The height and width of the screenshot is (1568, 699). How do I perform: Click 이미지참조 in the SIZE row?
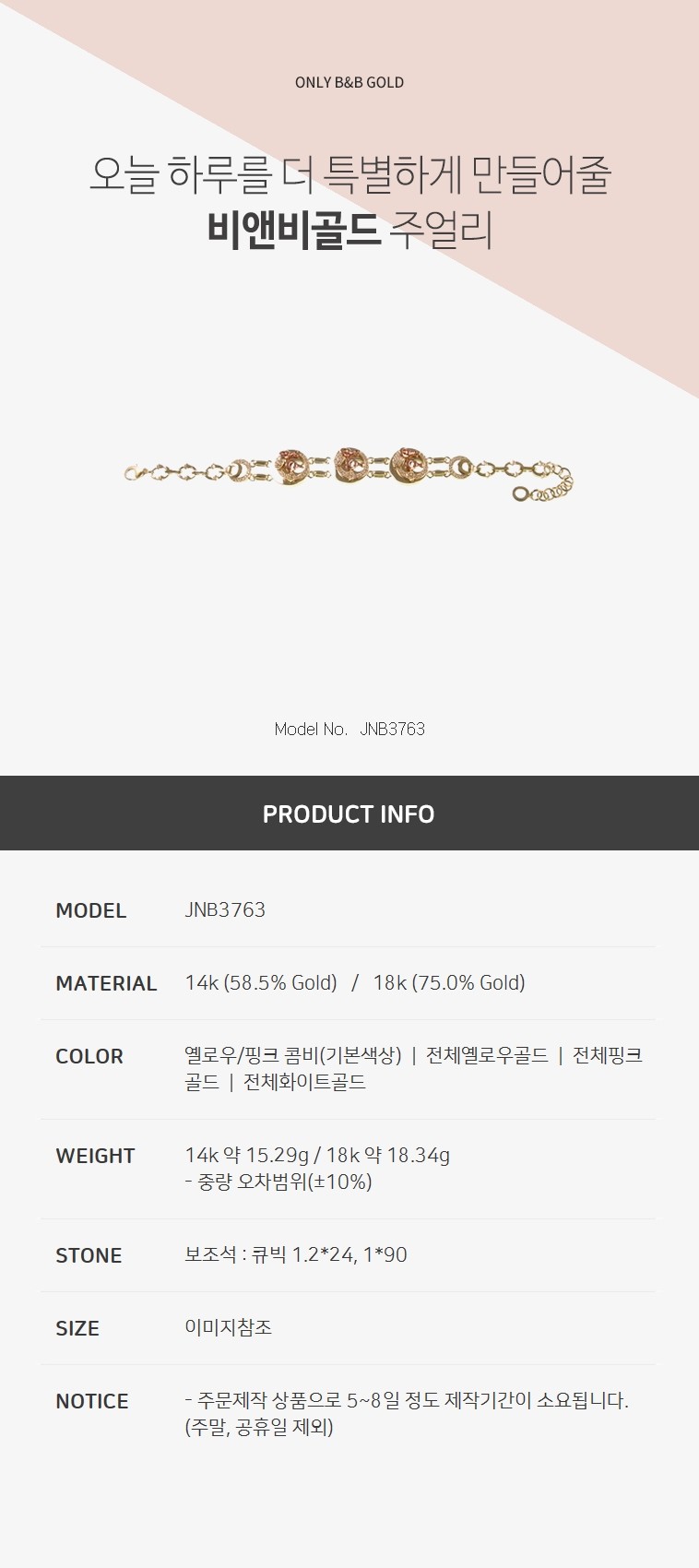pyautogui.click(x=228, y=1327)
